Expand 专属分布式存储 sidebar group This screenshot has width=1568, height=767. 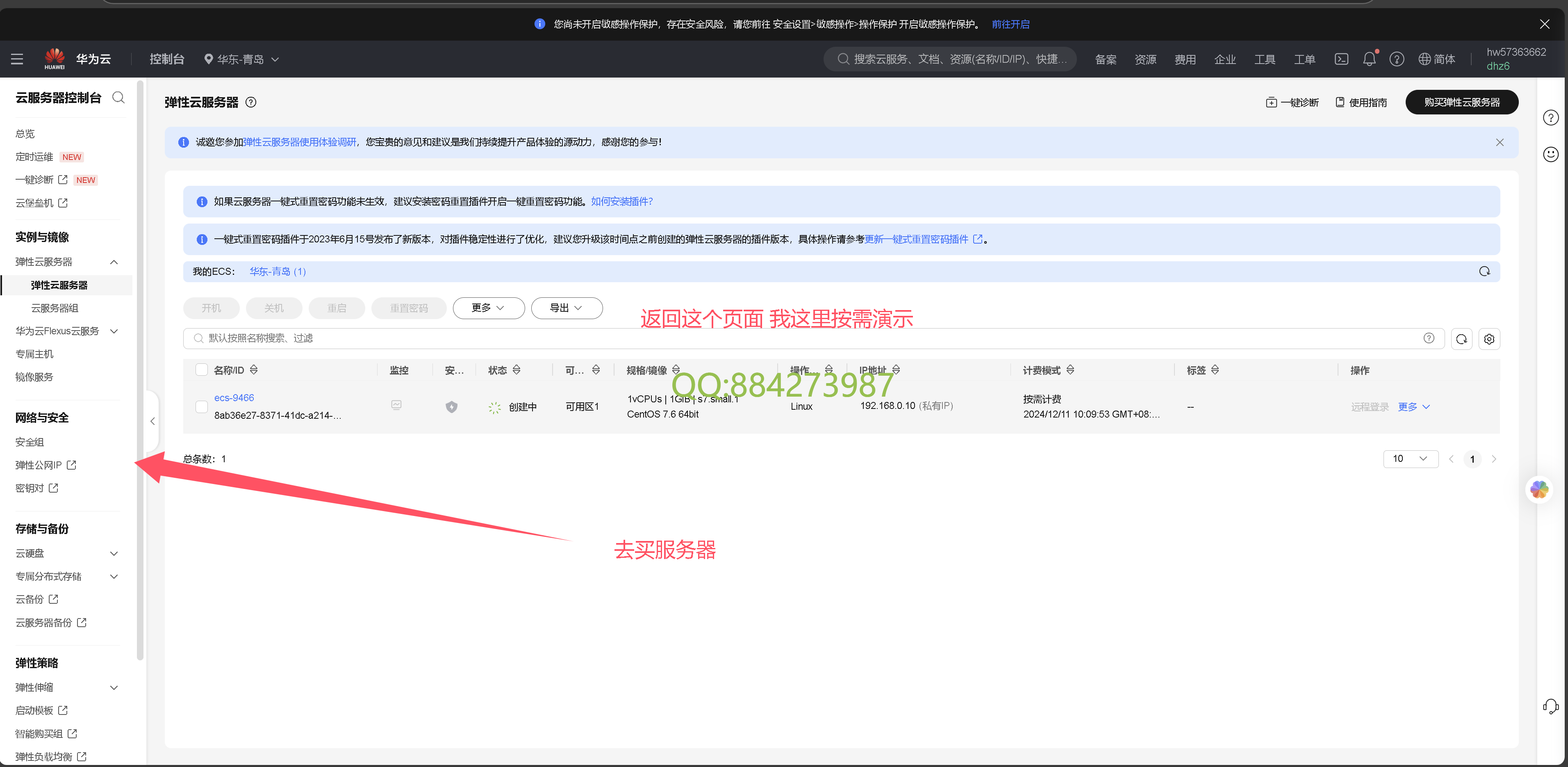(x=114, y=576)
